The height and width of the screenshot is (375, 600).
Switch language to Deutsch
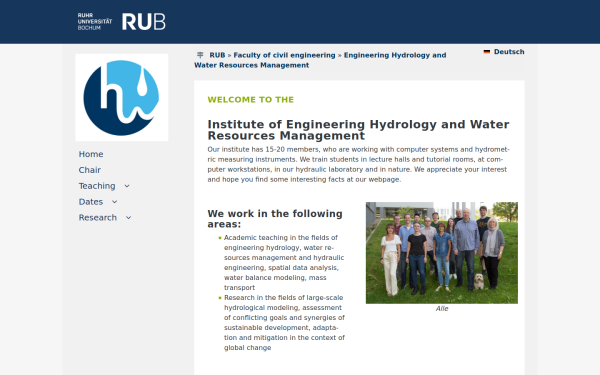pyautogui.click(x=509, y=52)
